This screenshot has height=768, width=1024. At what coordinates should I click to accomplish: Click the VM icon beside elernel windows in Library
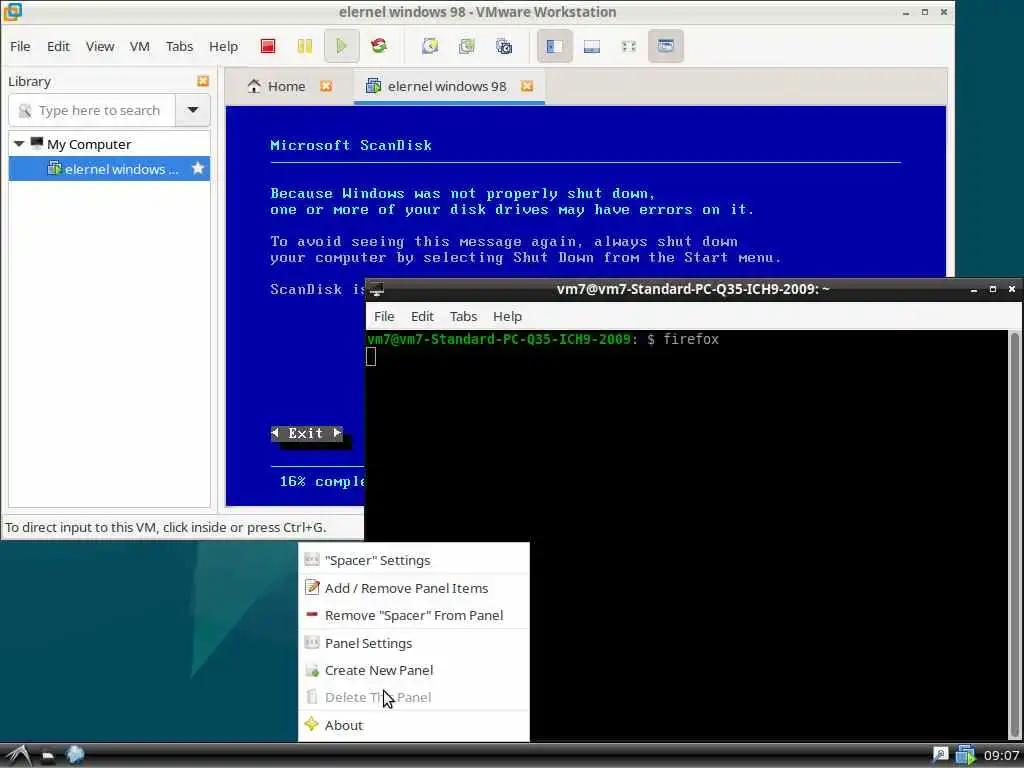tap(55, 168)
